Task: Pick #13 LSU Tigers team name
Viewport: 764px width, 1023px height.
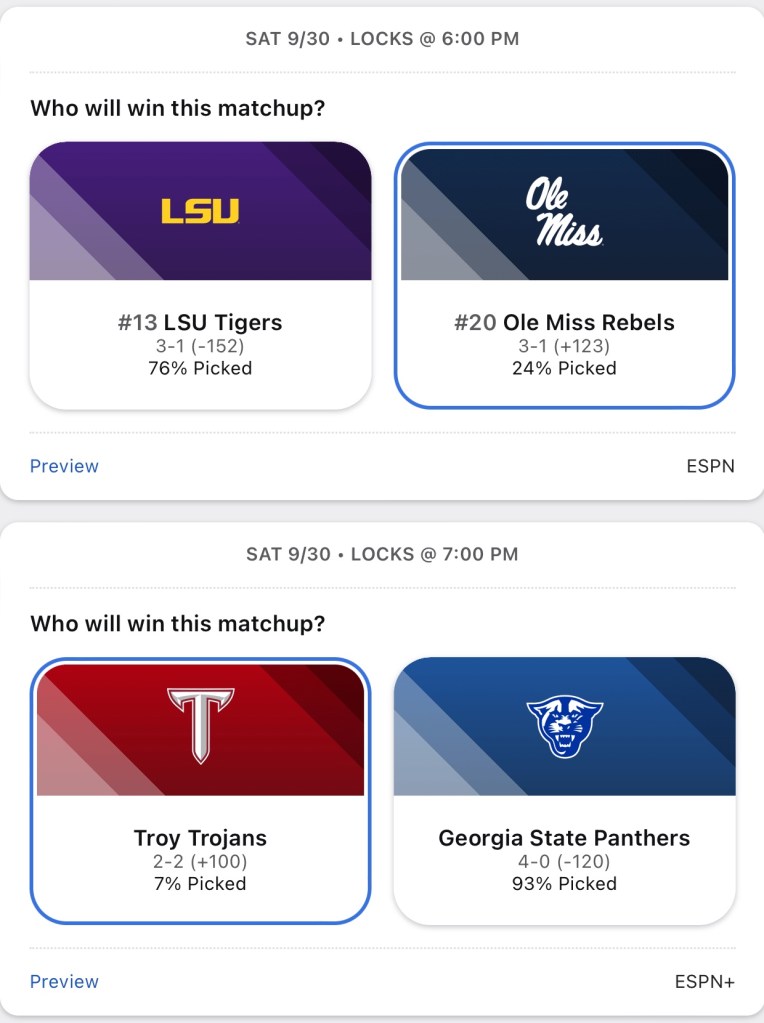Action: click(x=200, y=323)
